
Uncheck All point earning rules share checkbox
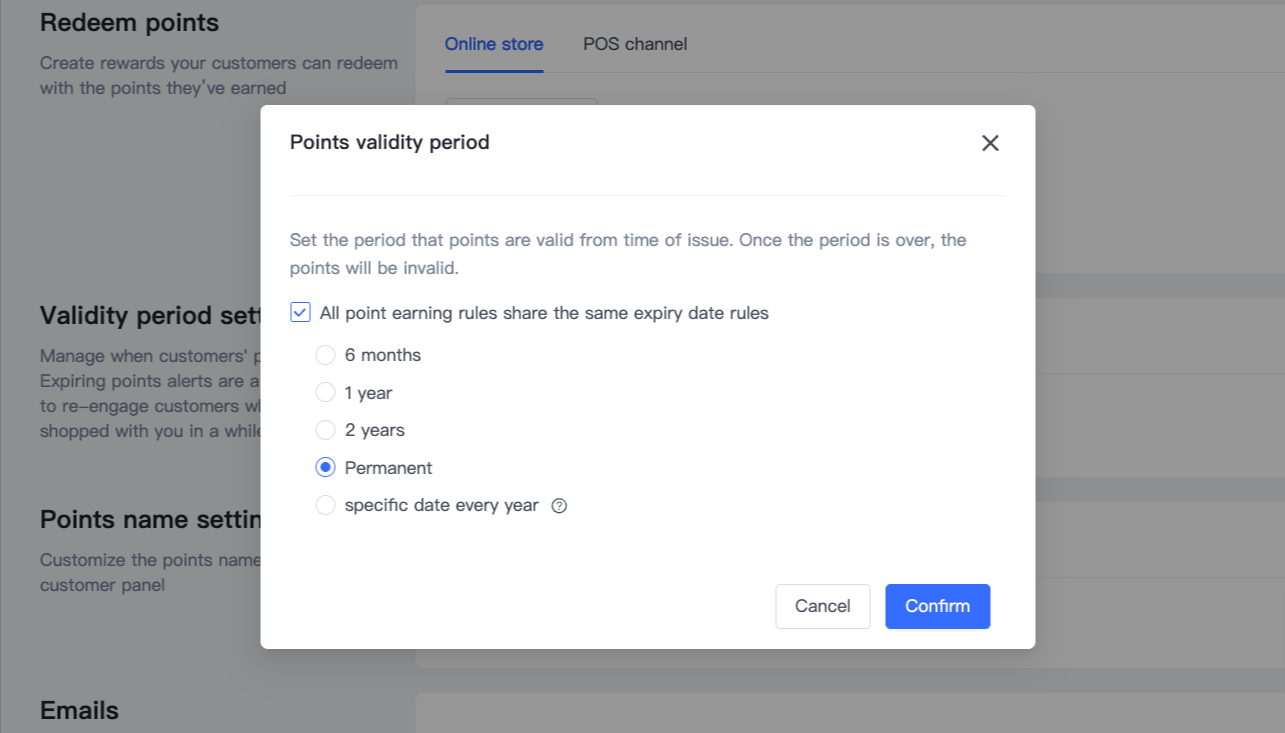pos(300,313)
